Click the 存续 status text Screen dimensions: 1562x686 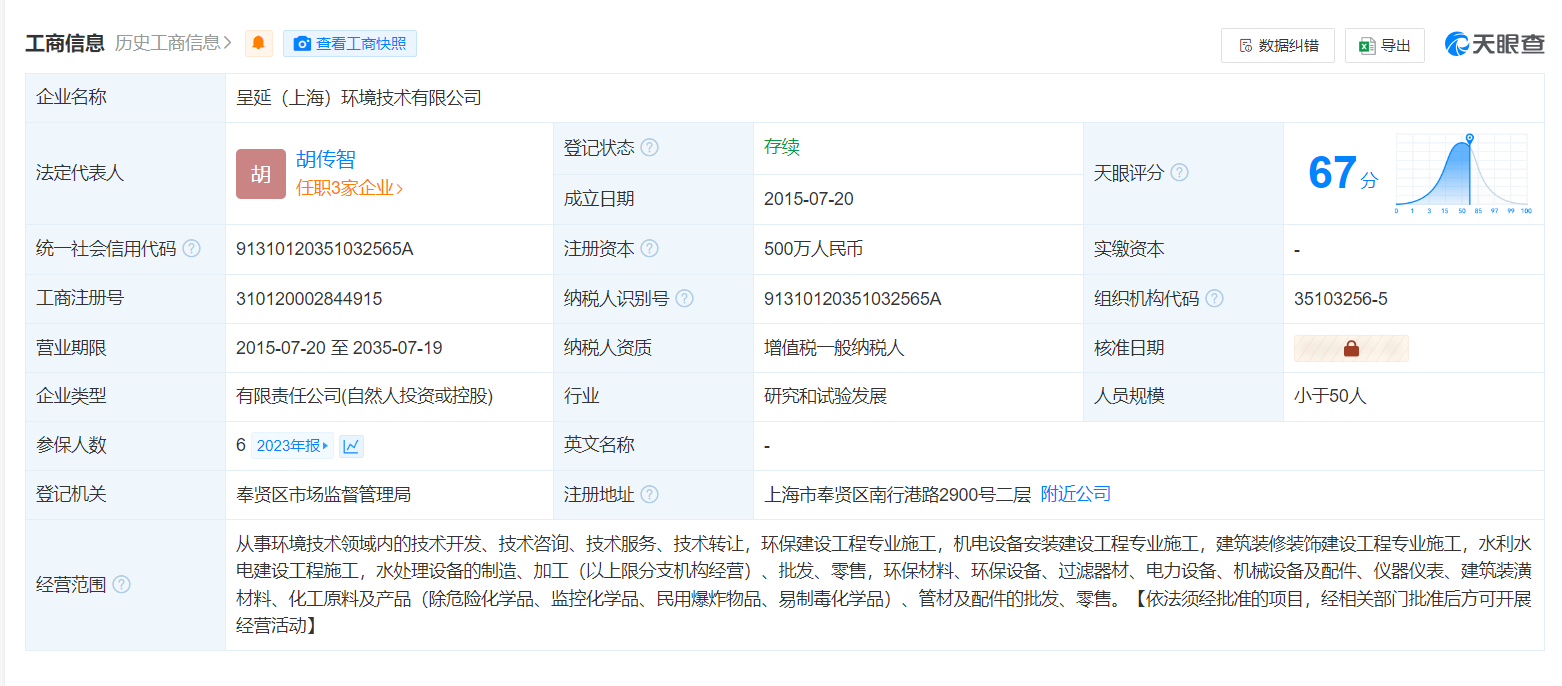tap(782, 147)
